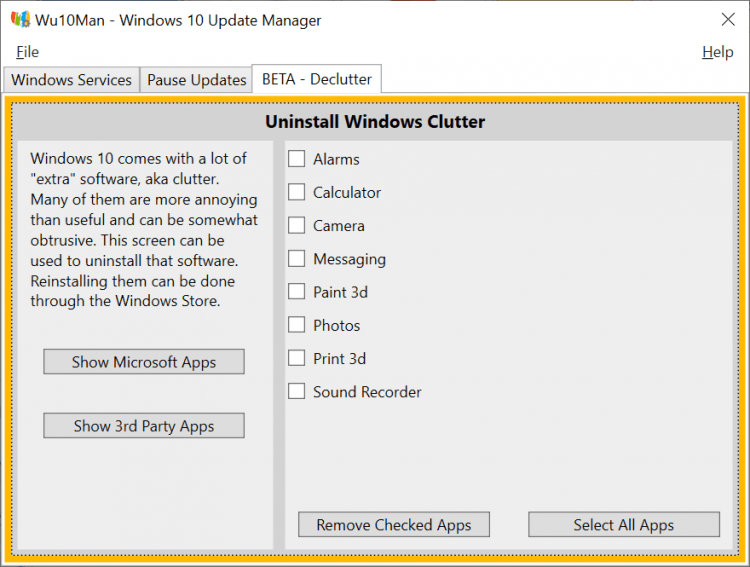Check the Alarms checkbox

click(x=297, y=159)
